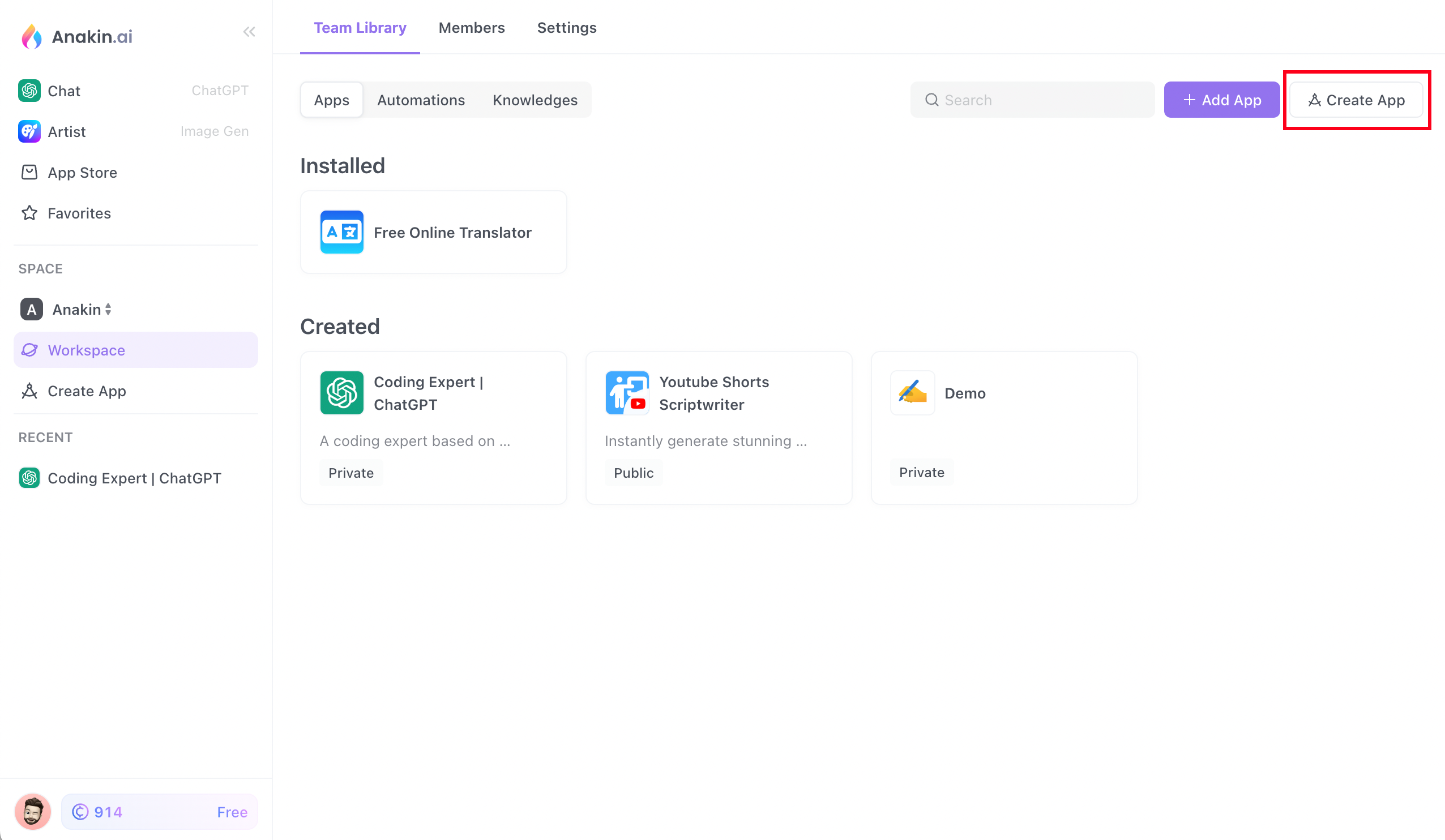Click the 'A coding expert based on ...' description

[x=414, y=440]
